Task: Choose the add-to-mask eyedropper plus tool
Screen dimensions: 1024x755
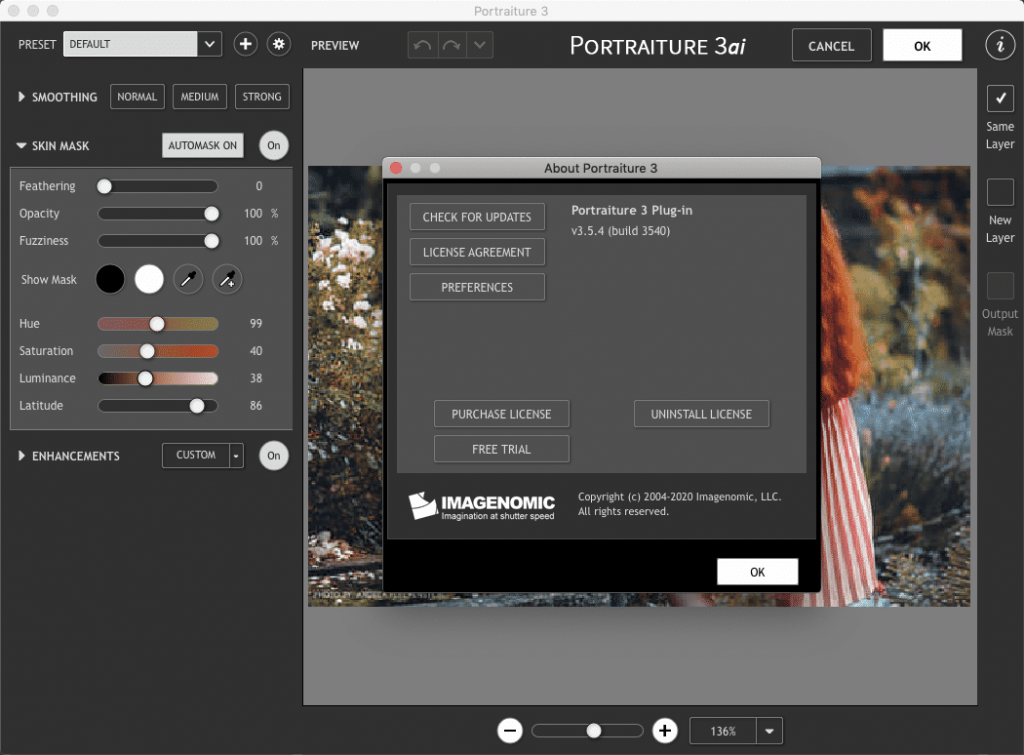Action: (227, 280)
